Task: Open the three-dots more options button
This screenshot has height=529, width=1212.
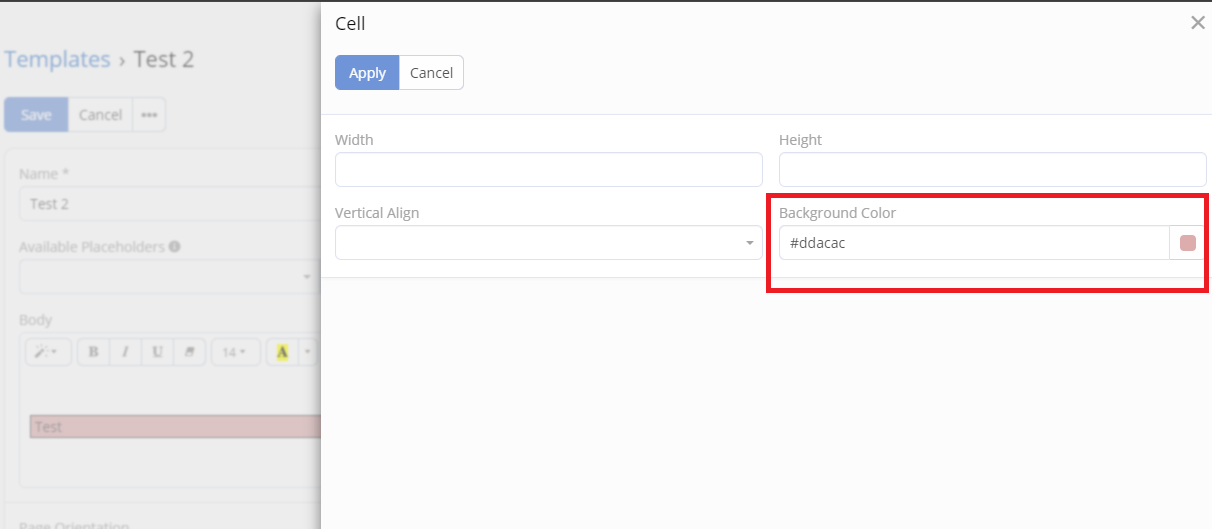Action: [x=149, y=115]
